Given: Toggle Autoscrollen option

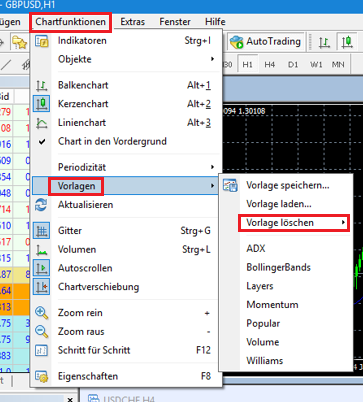Looking at the screenshot, I should pos(126,268).
